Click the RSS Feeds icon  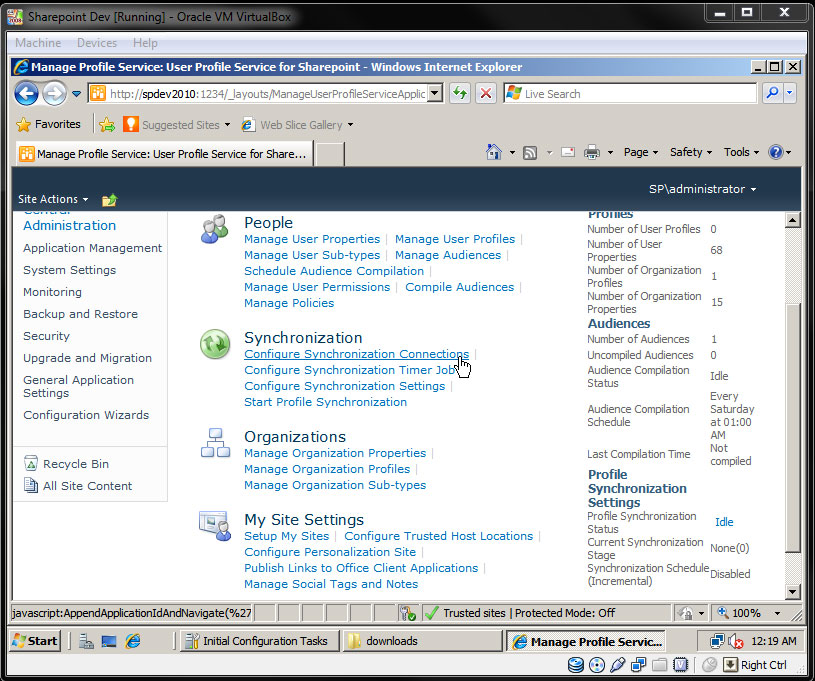tap(530, 153)
